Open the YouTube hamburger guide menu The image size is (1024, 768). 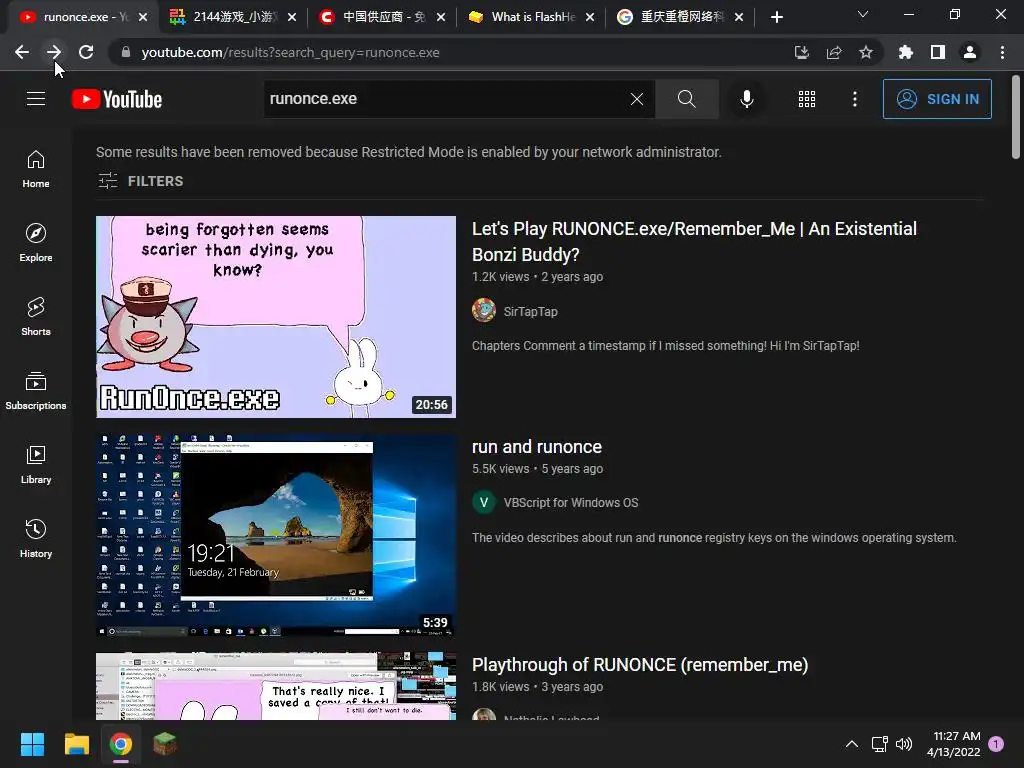point(36,99)
